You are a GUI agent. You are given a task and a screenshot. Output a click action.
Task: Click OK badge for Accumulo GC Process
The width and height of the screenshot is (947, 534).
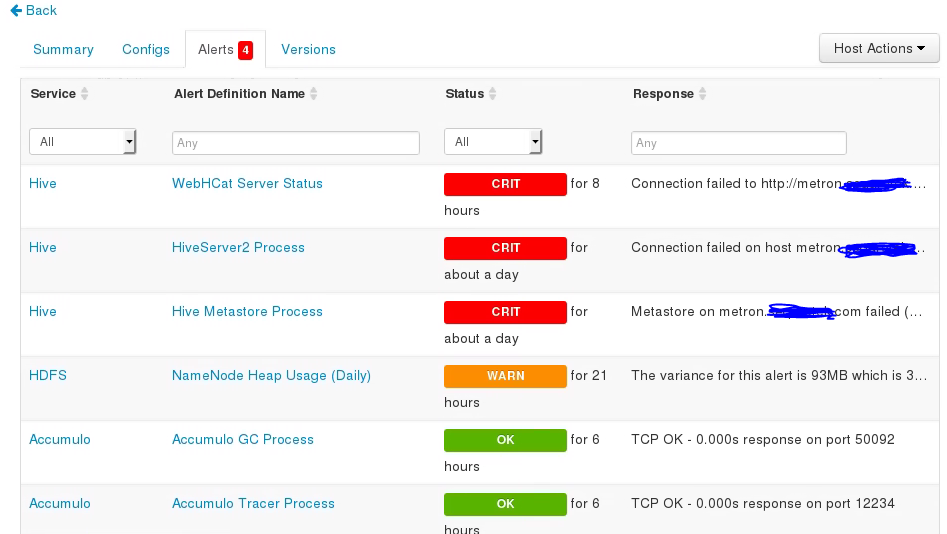pyautogui.click(x=506, y=440)
